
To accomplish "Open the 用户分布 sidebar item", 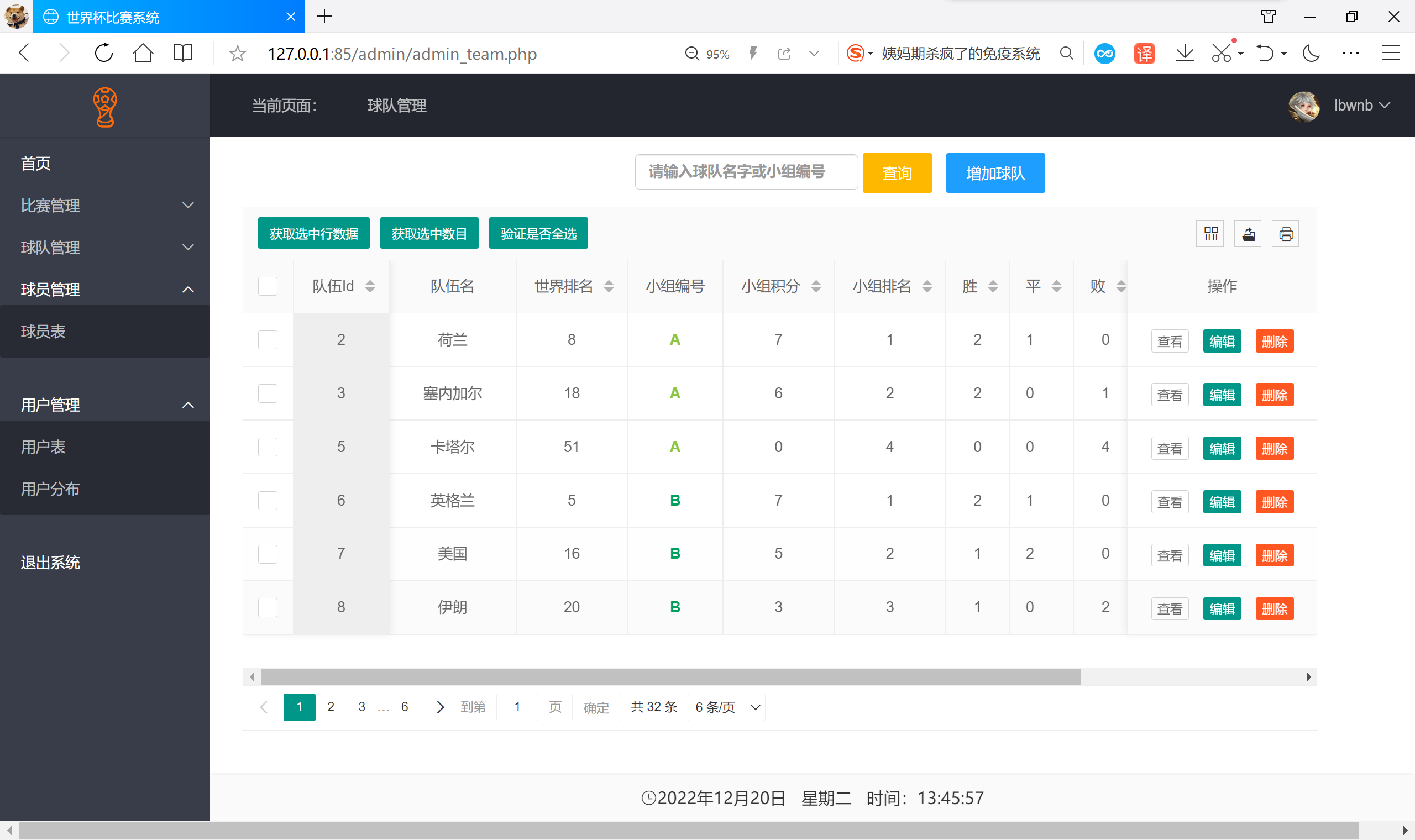I will pyautogui.click(x=104, y=489).
